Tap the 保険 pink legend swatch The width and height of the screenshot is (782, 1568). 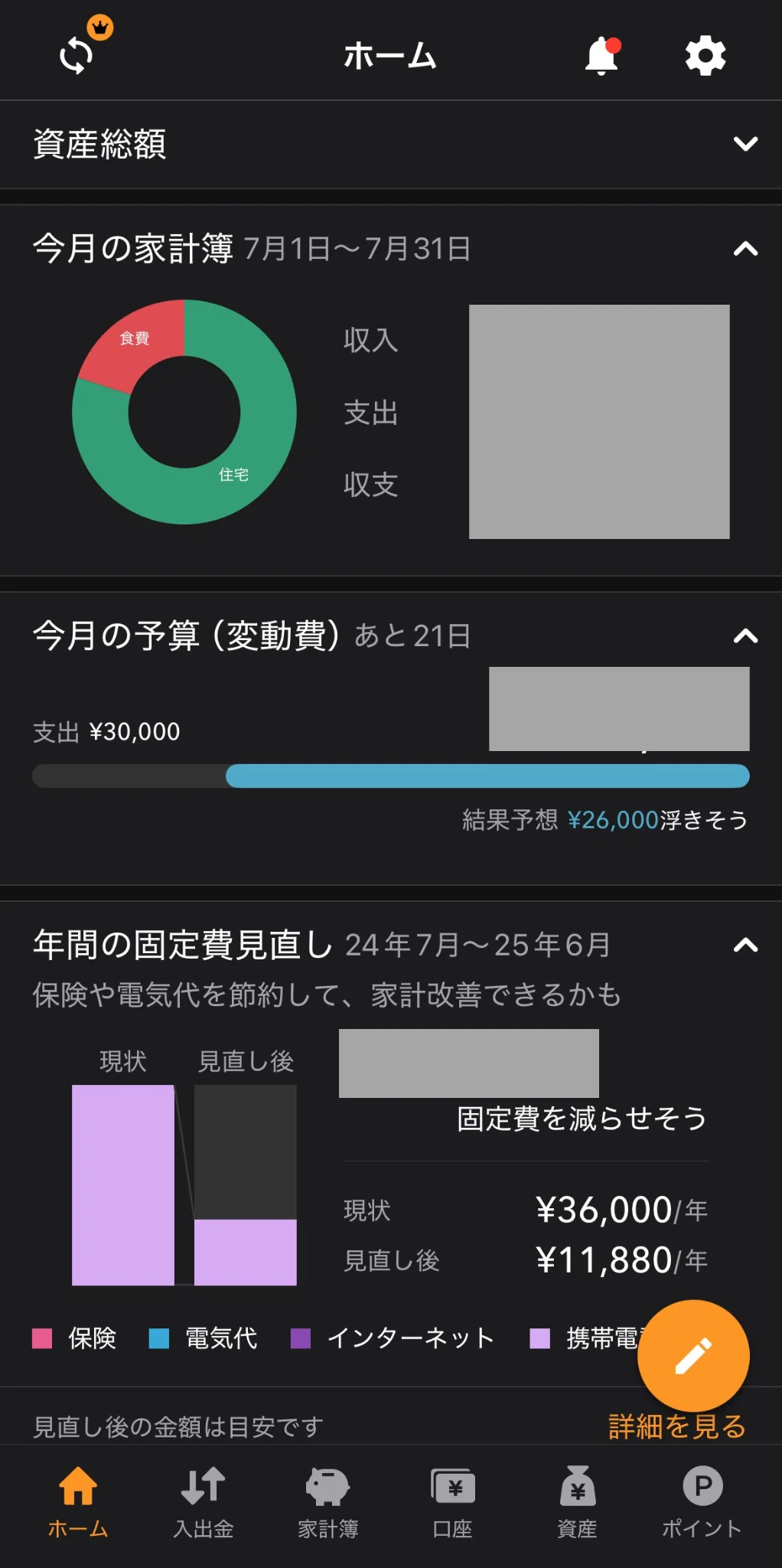[x=42, y=1338]
